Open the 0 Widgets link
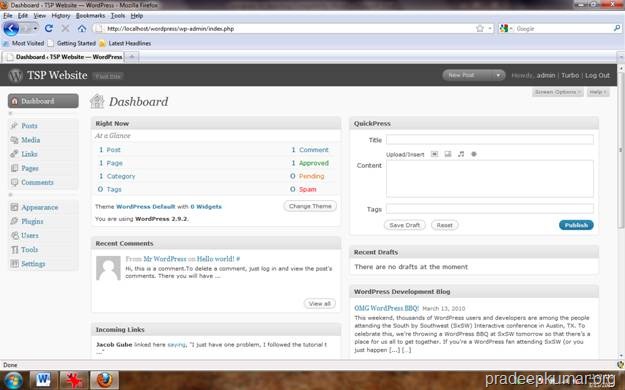This screenshot has width=625, height=390. point(206,207)
